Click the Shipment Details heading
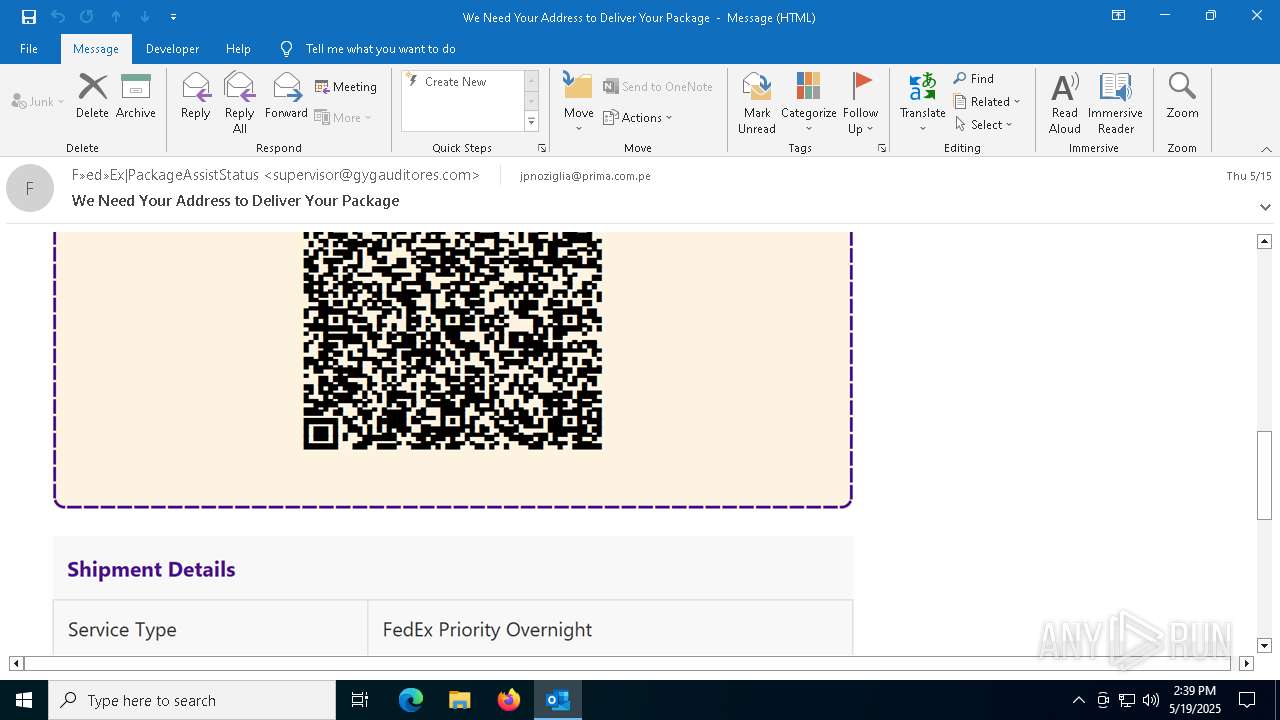The width and height of the screenshot is (1280, 720). 151,569
